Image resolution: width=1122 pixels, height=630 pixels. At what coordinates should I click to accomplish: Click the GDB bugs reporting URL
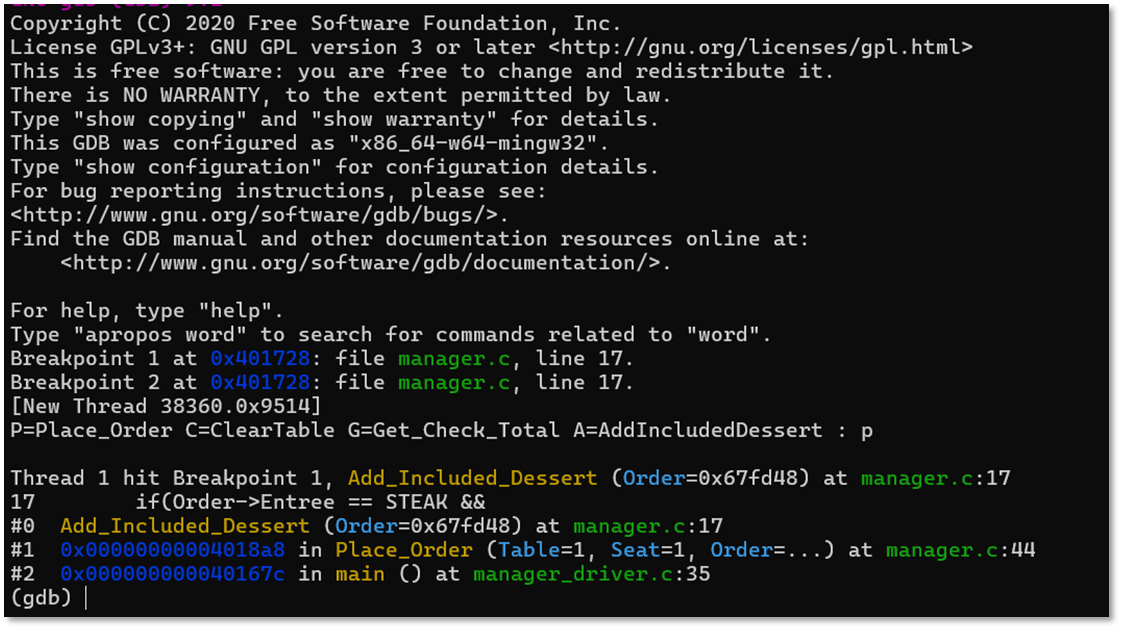pyautogui.click(x=260, y=215)
